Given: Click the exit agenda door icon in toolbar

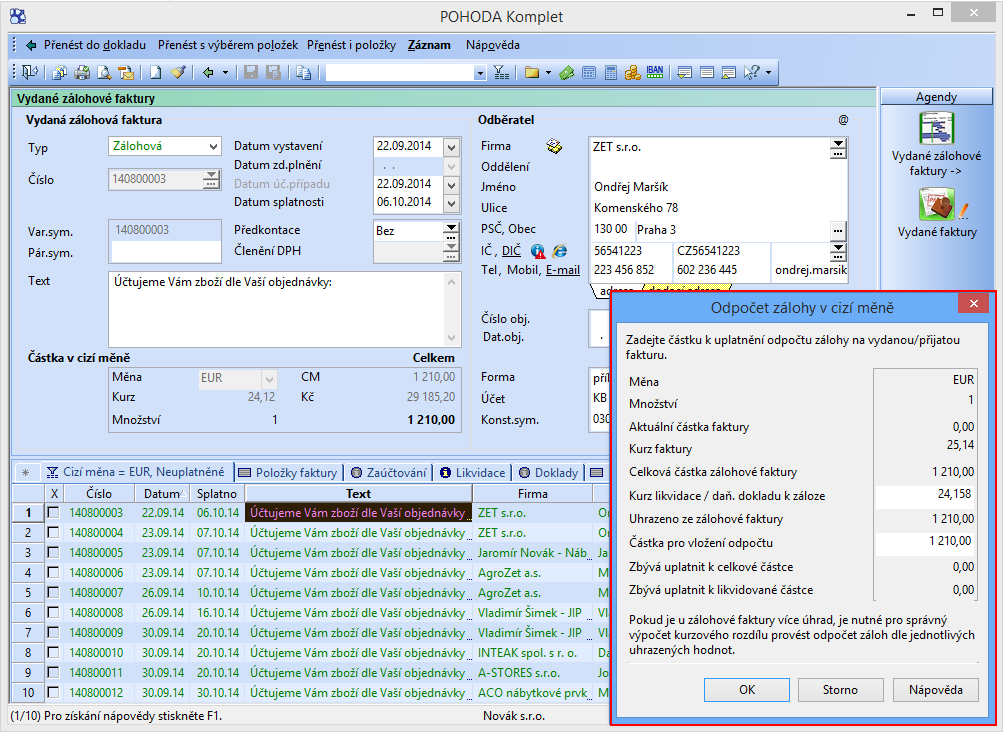Looking at the screenshot, I should [x=29, y=72].
